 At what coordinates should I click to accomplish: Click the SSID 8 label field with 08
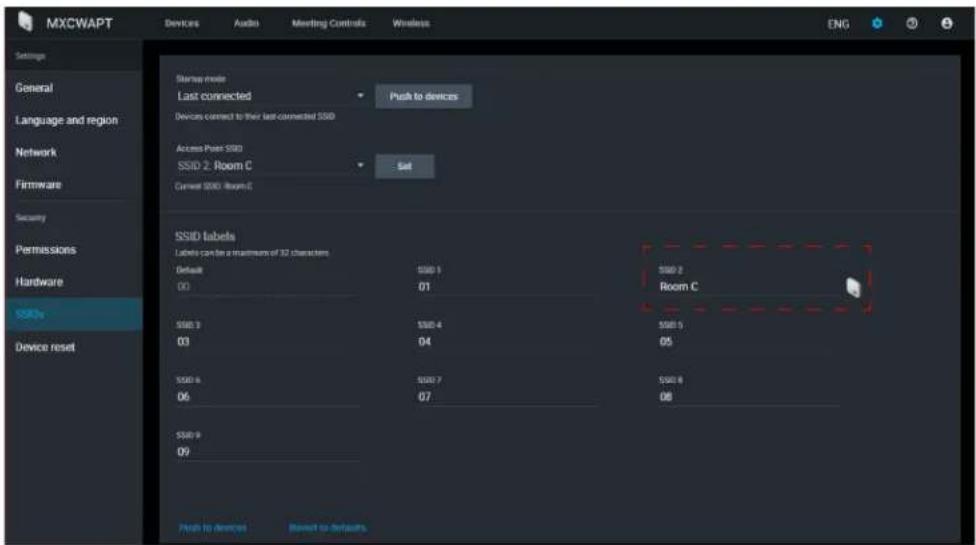click(x=749, y=398)
